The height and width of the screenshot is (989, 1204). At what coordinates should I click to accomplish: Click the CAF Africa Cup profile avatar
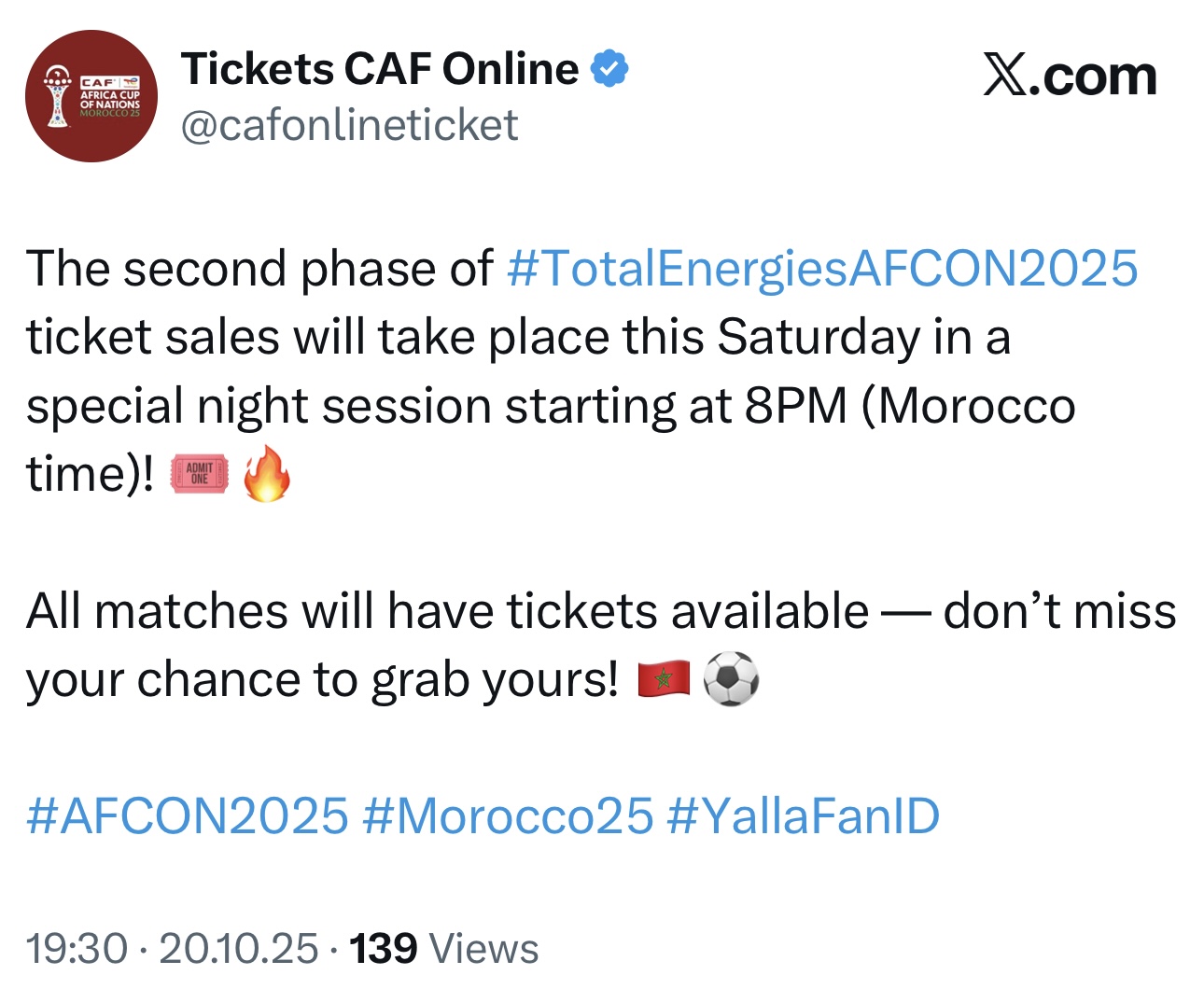[91, 96]
